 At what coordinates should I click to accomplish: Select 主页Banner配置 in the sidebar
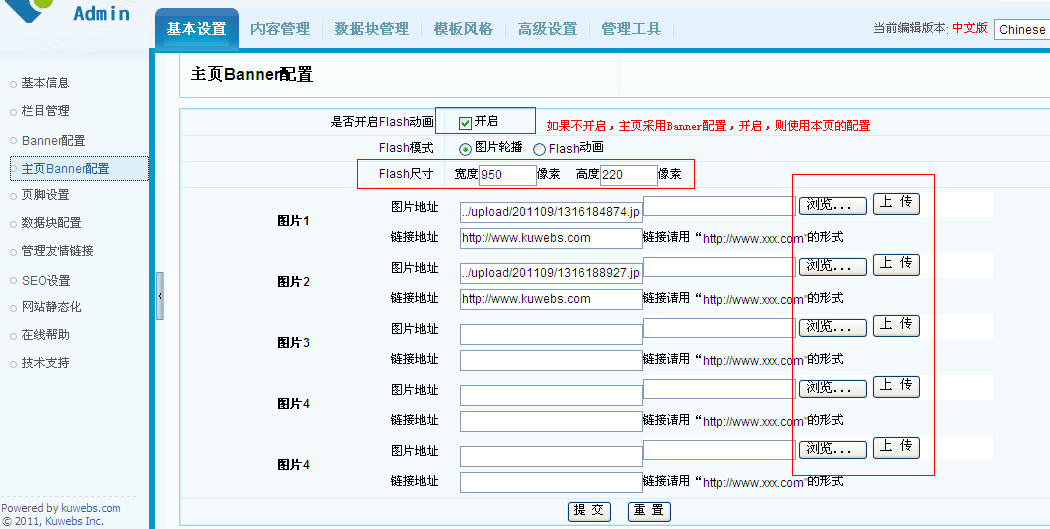pos(79,169)
